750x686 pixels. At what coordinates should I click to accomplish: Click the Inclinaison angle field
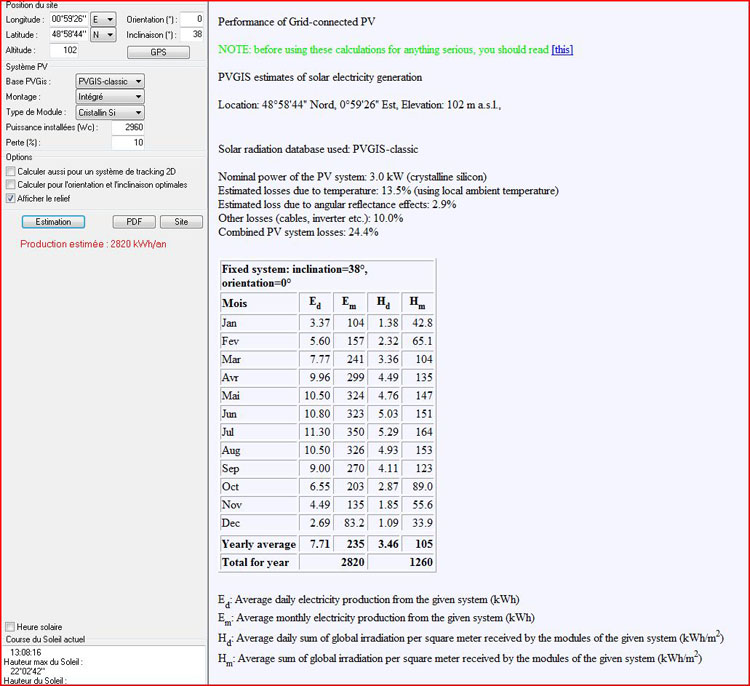point(192,35)
